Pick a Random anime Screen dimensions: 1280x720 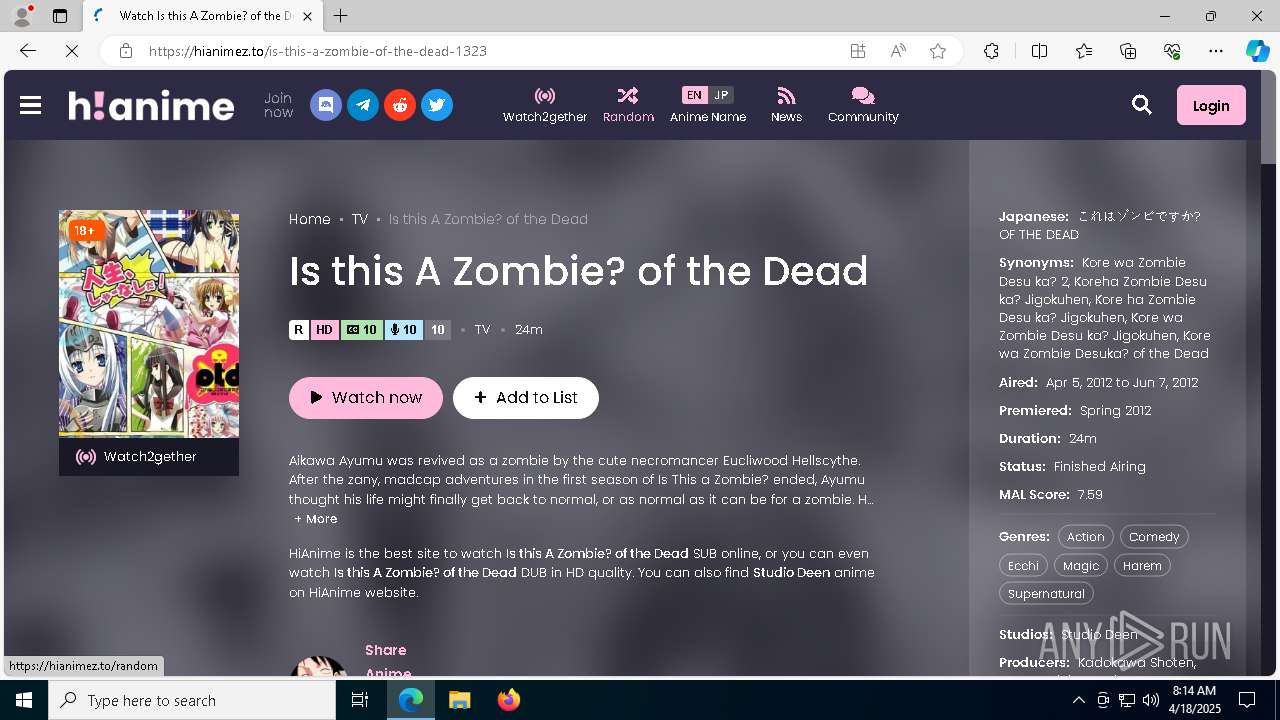coord(628,105)
